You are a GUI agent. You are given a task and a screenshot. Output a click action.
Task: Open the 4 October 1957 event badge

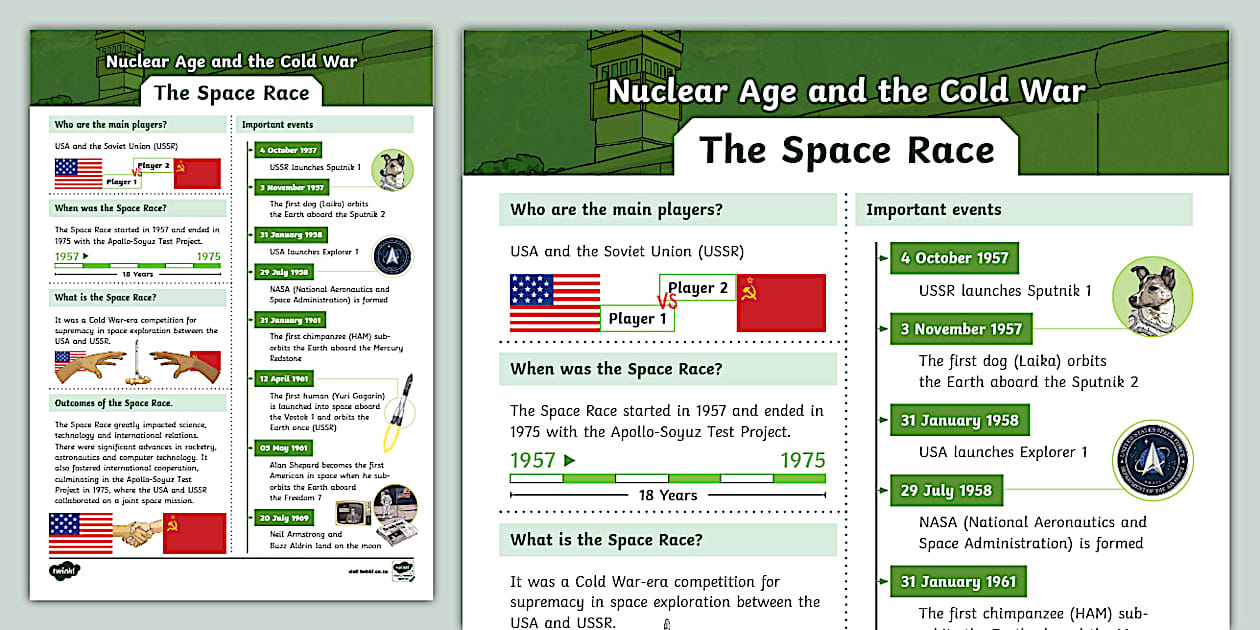tap(953, 258)
